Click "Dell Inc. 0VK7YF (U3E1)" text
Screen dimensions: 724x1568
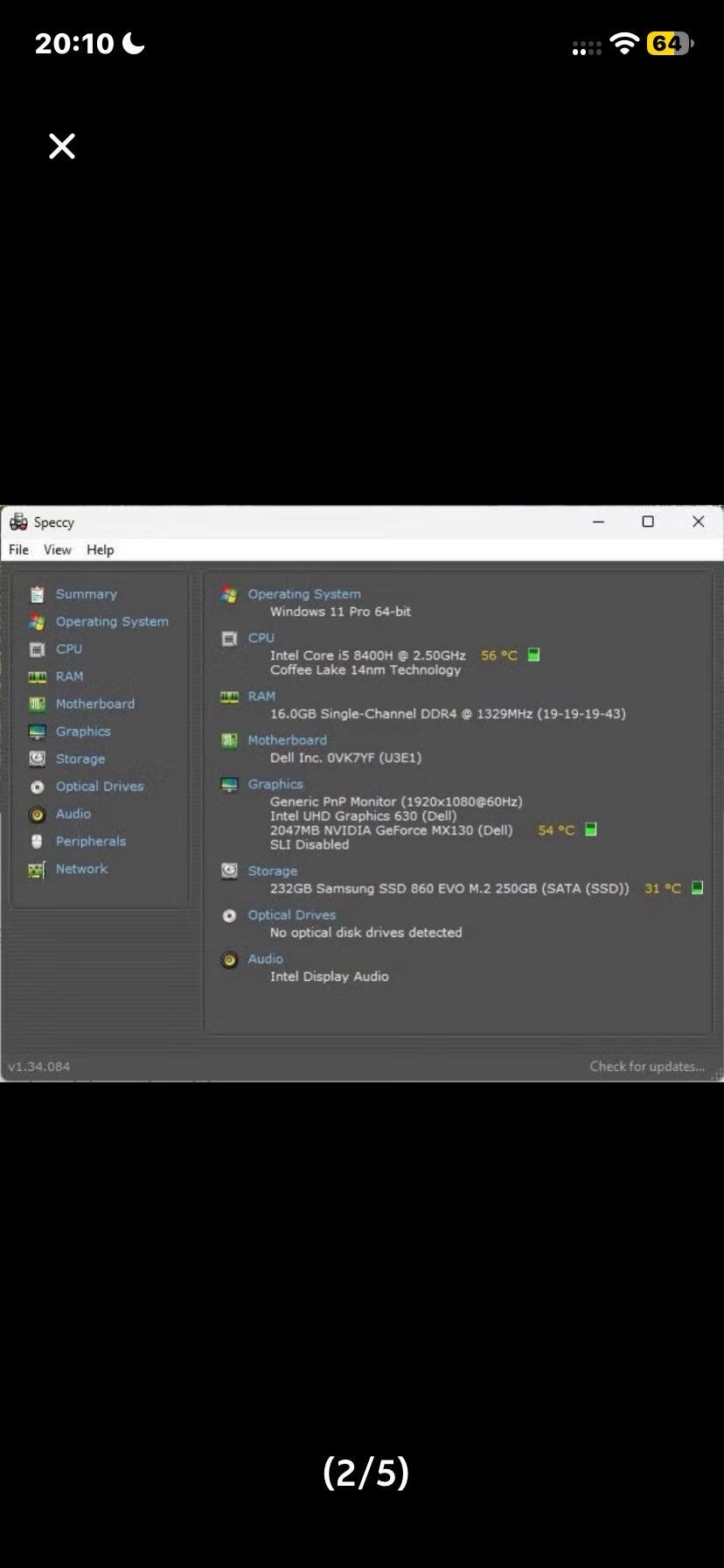[x=345, y=758]
